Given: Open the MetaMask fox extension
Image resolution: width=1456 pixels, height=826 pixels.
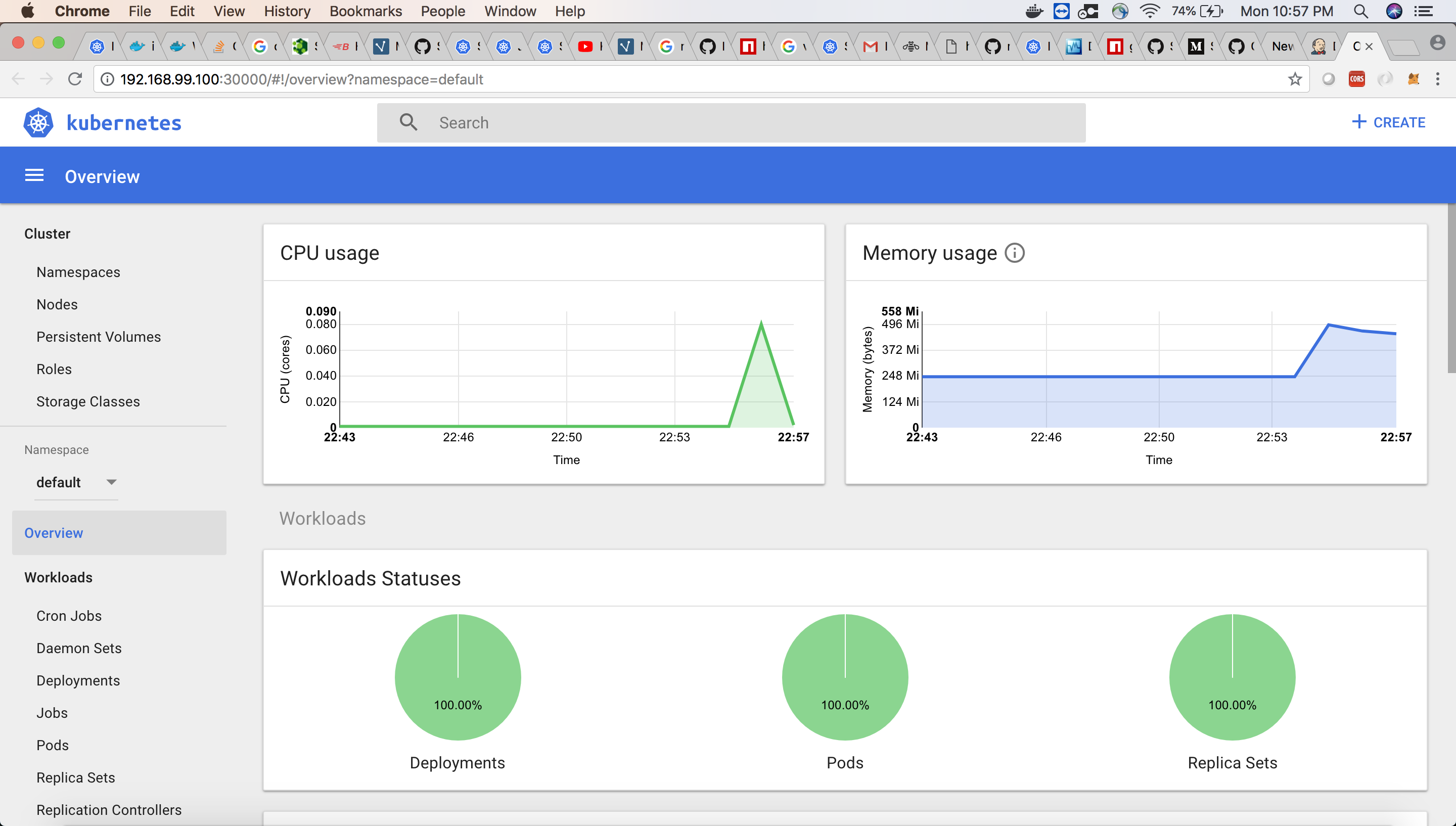Looking at the screenshot, I should [1413, 79].
